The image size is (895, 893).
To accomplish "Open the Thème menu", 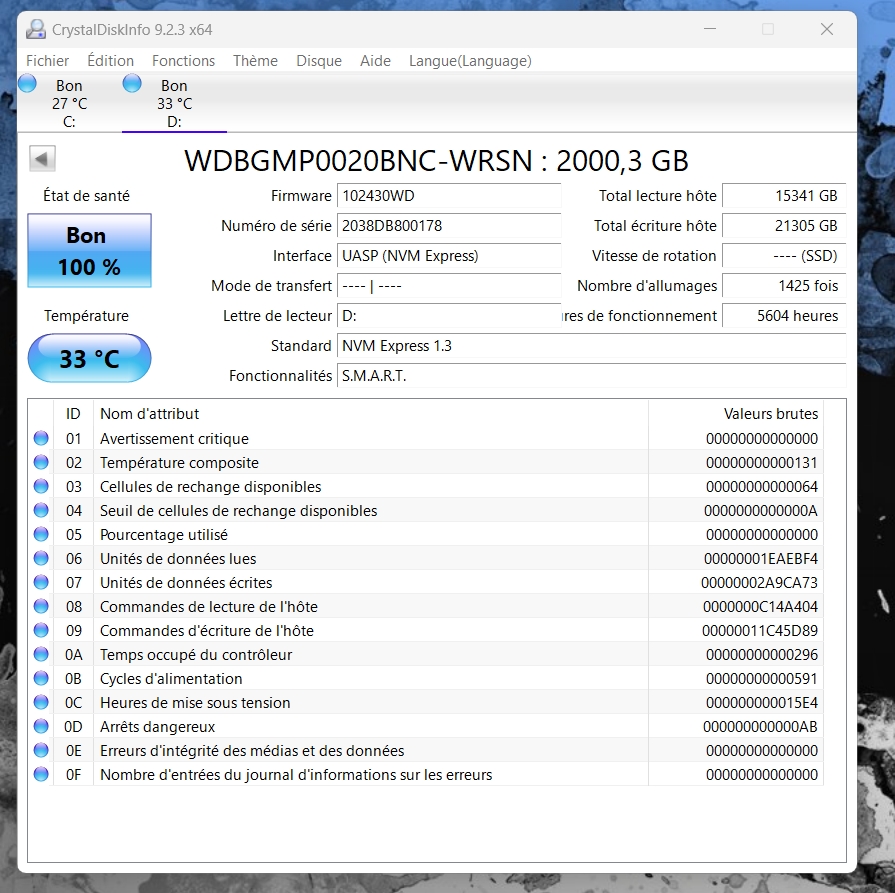I will [x=255, y=61].
